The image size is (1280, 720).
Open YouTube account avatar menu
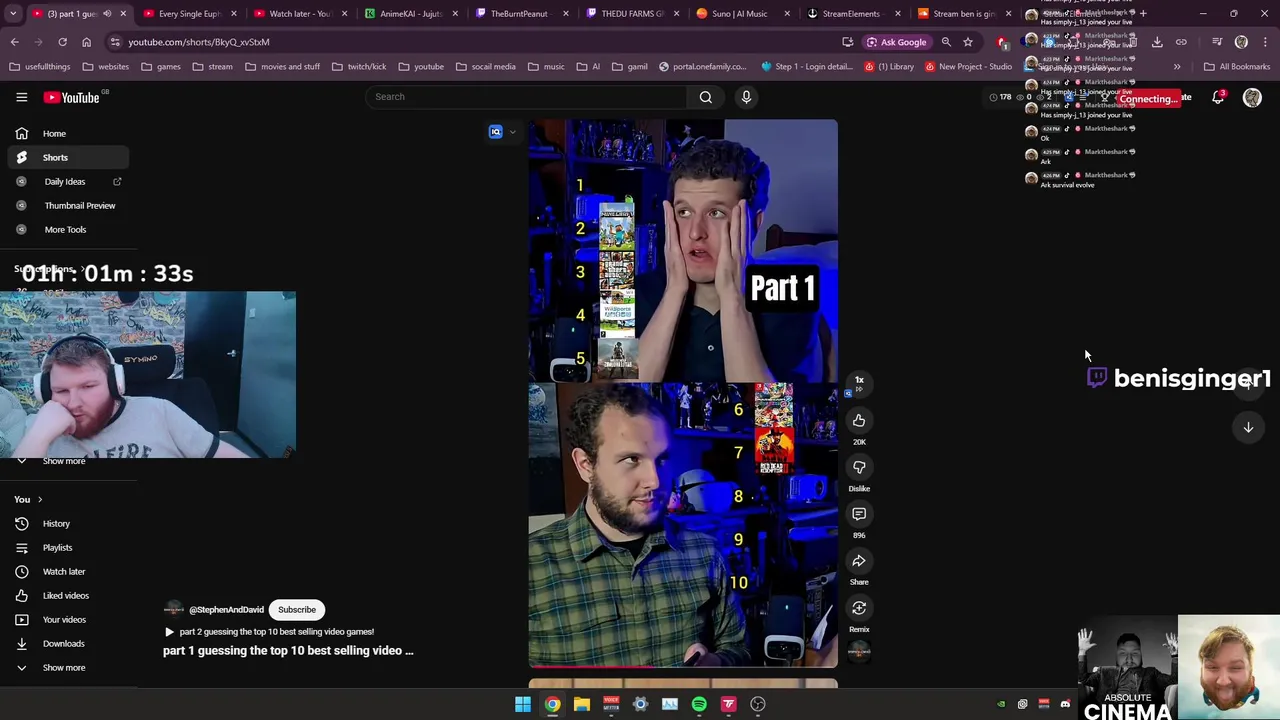point(1252,97)
